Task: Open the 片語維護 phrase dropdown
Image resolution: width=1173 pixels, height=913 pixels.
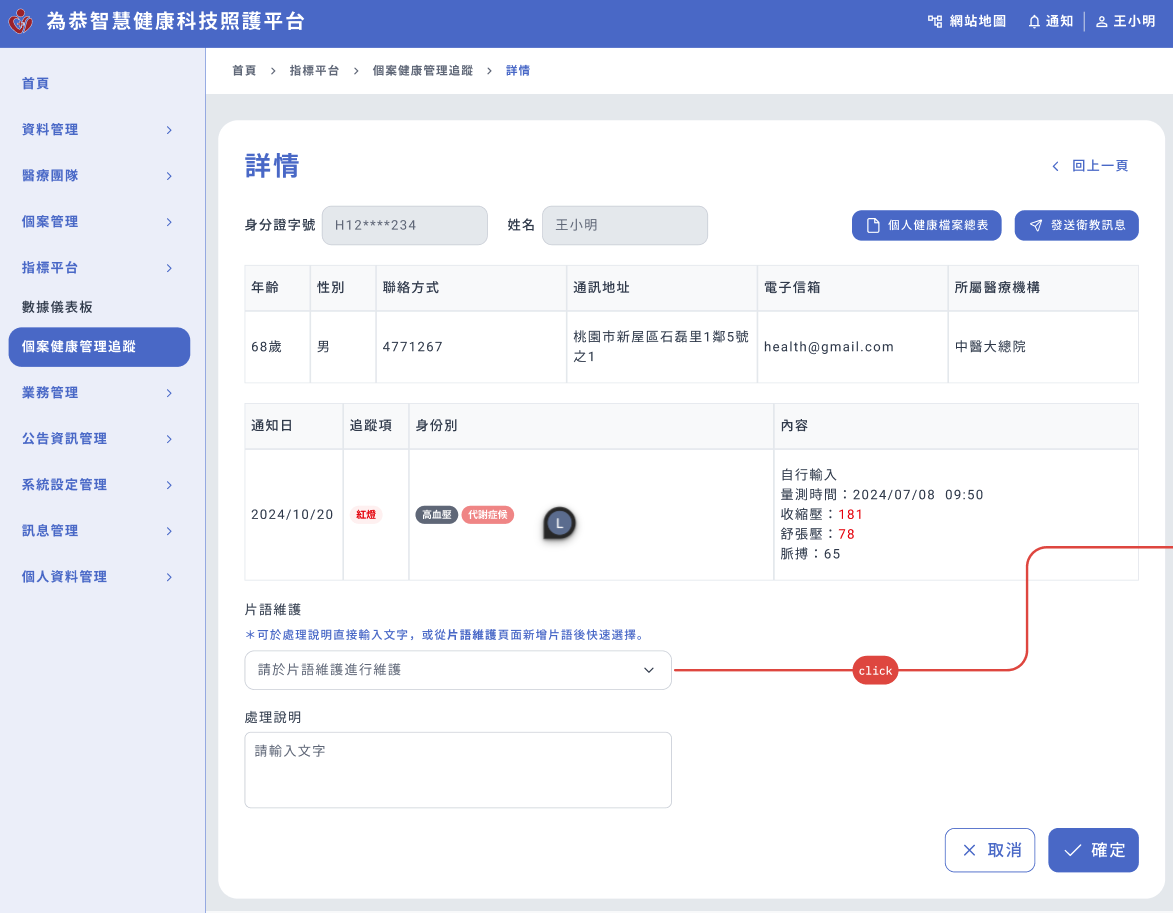Action: [457, 670]
